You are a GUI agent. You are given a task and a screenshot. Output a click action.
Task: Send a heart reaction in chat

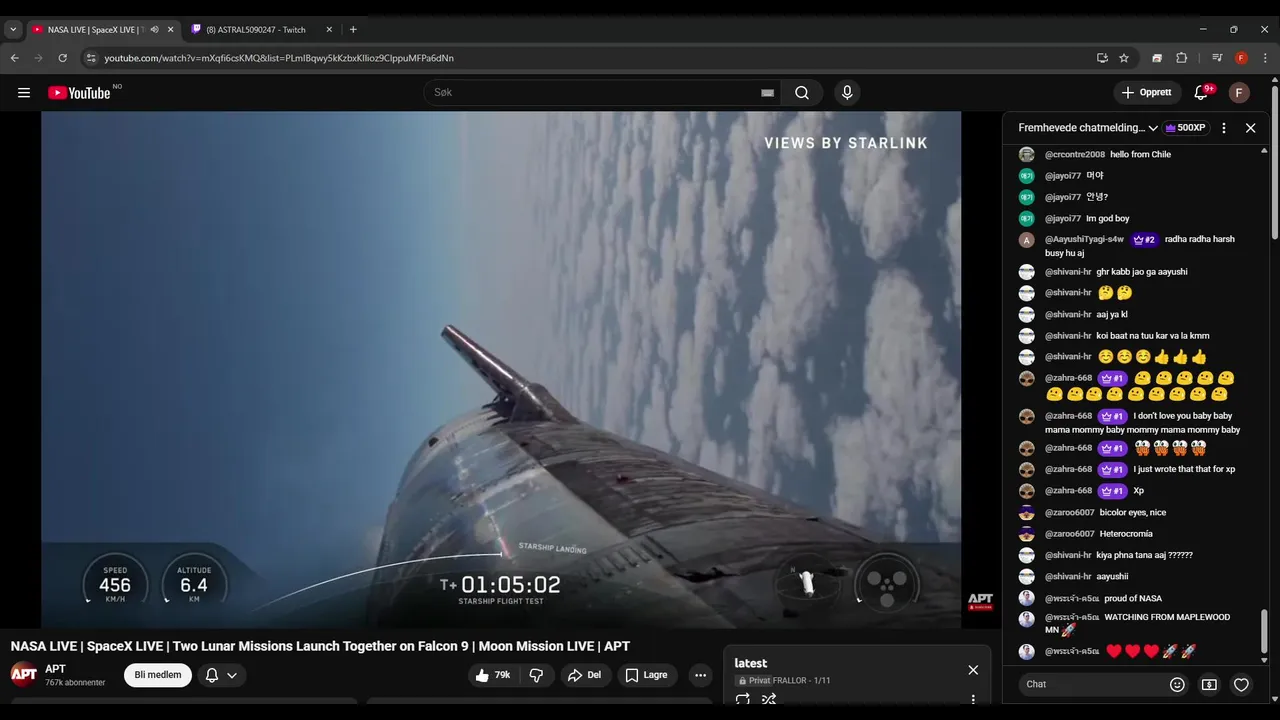tap(1241, 684)
